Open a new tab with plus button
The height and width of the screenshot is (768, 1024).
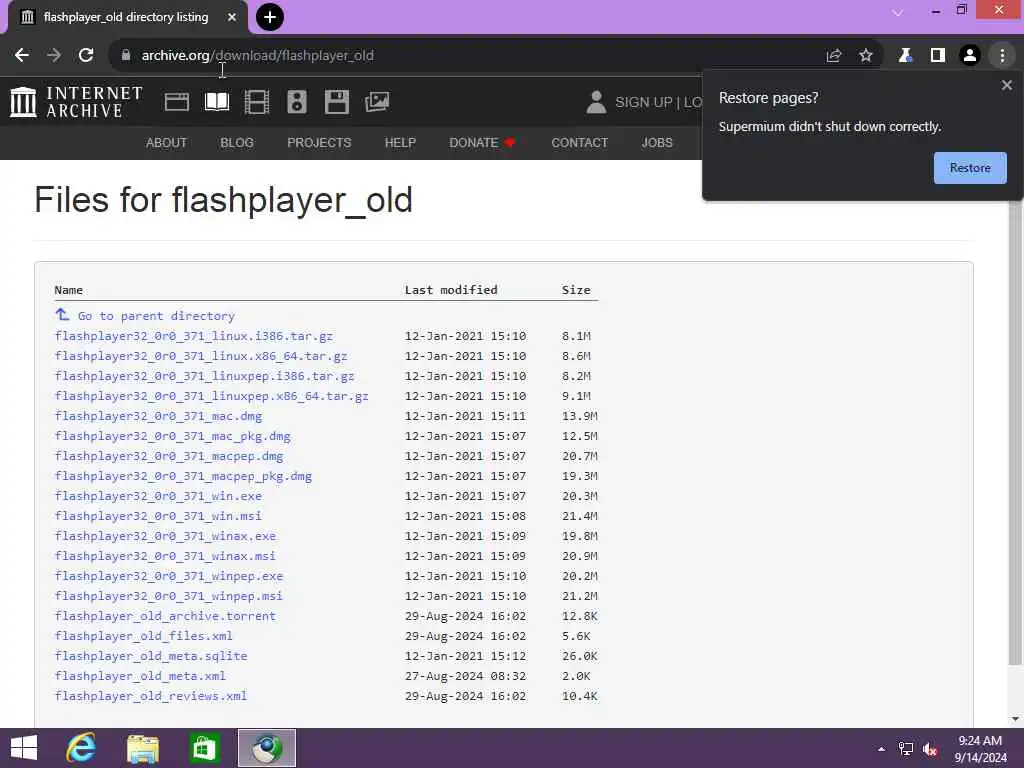(270, 17)
